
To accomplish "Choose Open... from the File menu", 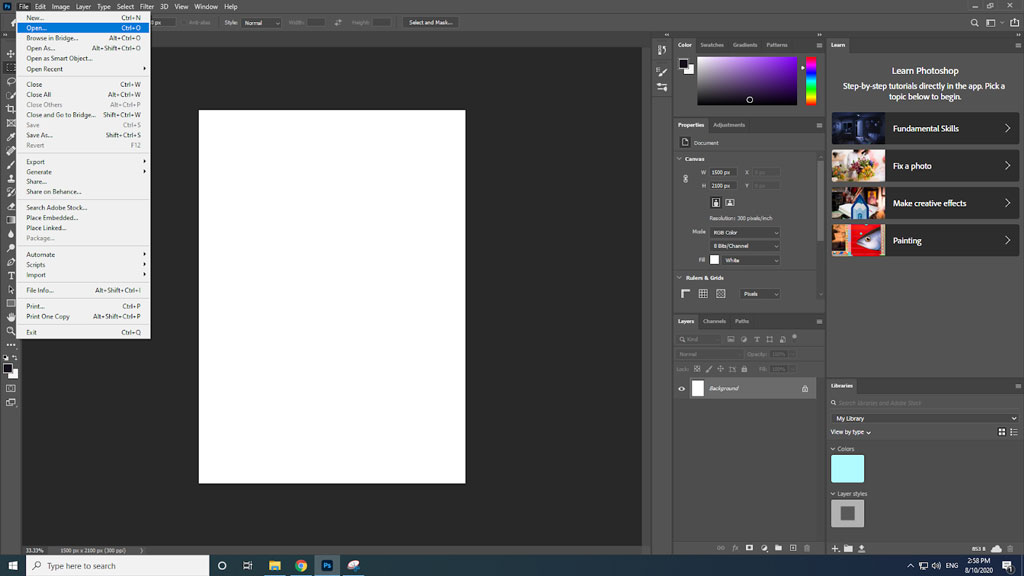I will click(83, 28).
